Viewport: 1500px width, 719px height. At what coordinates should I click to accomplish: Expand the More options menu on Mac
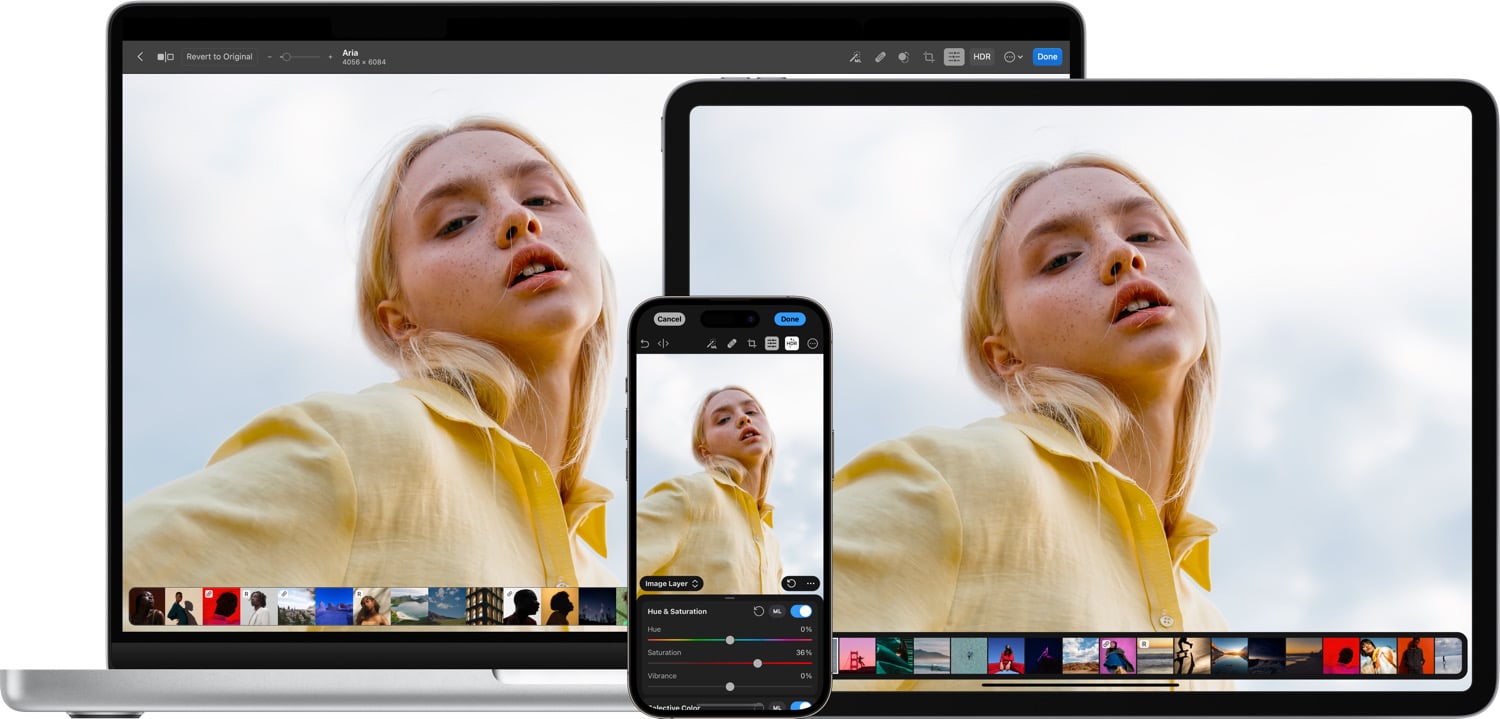[x=1012, y=57]
